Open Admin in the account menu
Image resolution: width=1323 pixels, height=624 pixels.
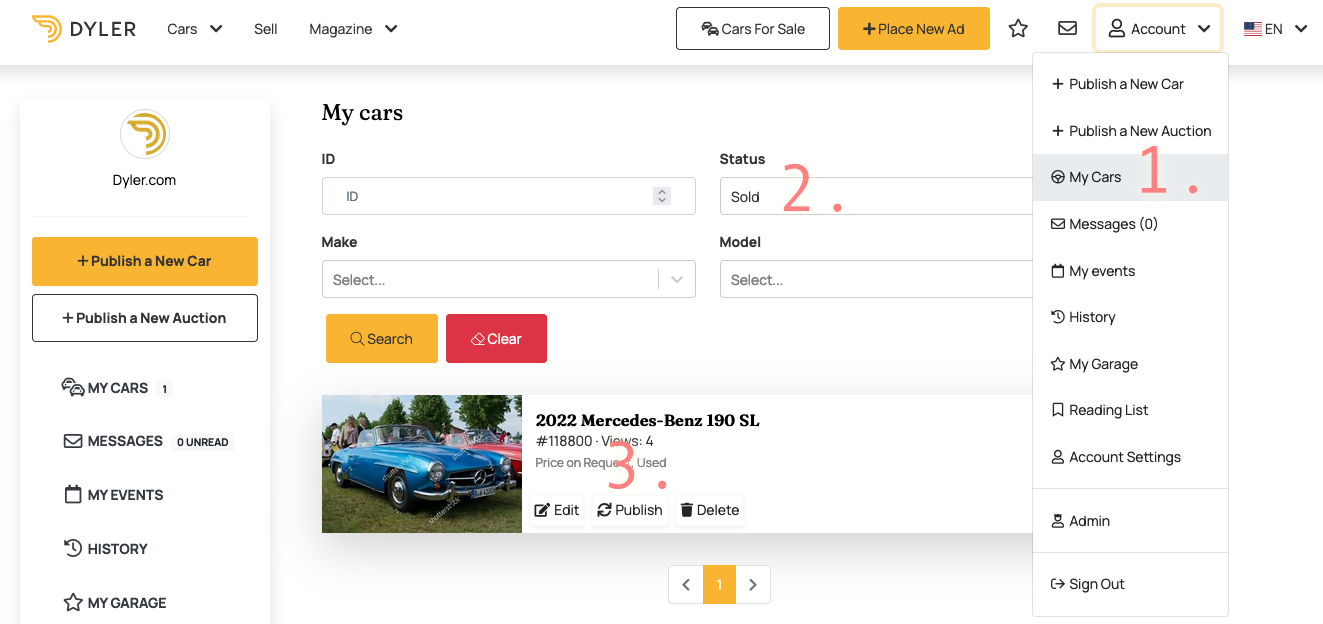point(1130,521)
